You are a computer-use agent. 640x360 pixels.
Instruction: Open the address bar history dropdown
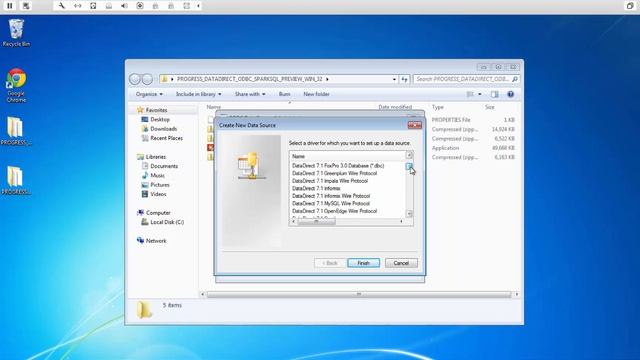pos(394,79)
